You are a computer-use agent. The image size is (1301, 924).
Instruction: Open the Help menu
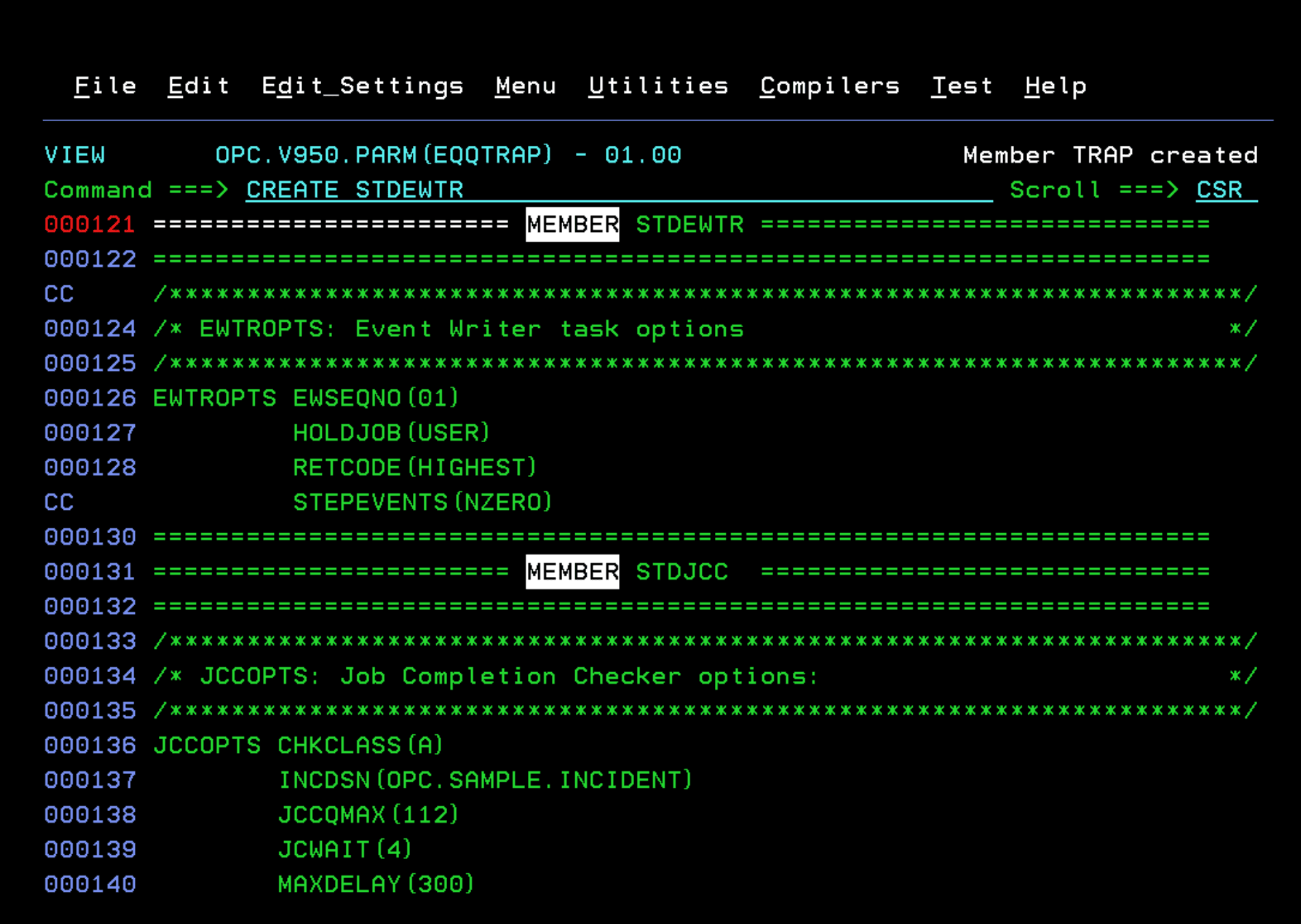coord(1055,86)
